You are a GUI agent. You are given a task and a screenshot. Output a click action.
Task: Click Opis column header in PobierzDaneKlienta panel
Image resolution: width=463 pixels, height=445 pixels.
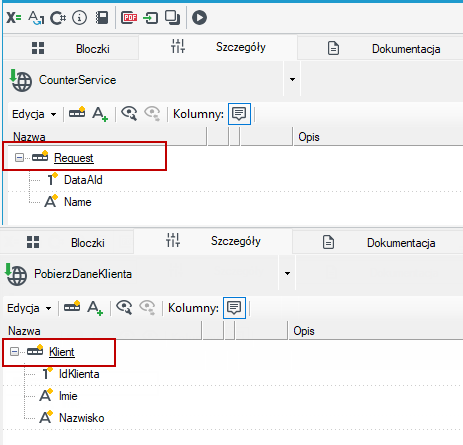pyautogui.click(x=376, y=331)
